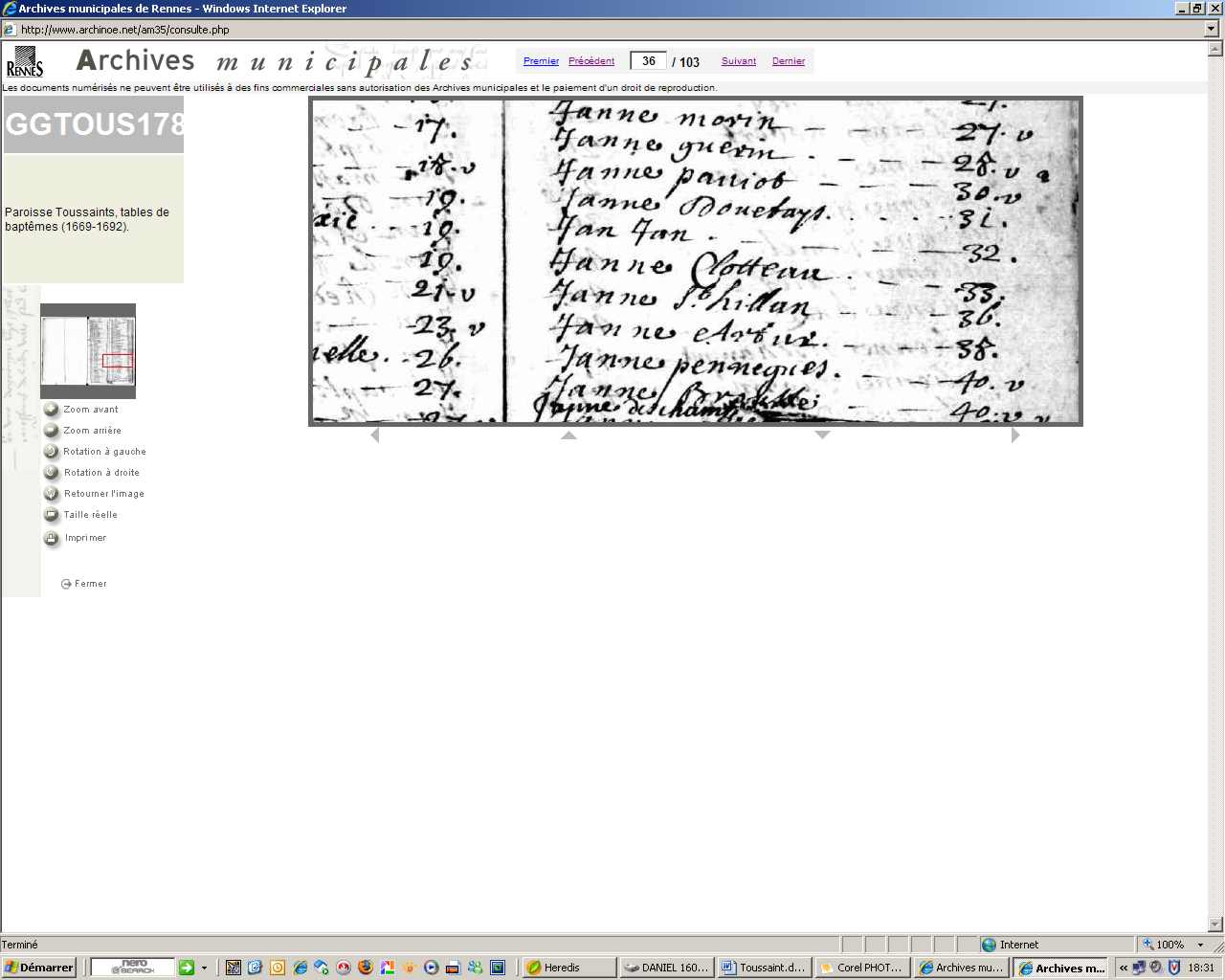Open the 100% zoom level dropdown
1225x980 pixels.
tap(1200, 945)
